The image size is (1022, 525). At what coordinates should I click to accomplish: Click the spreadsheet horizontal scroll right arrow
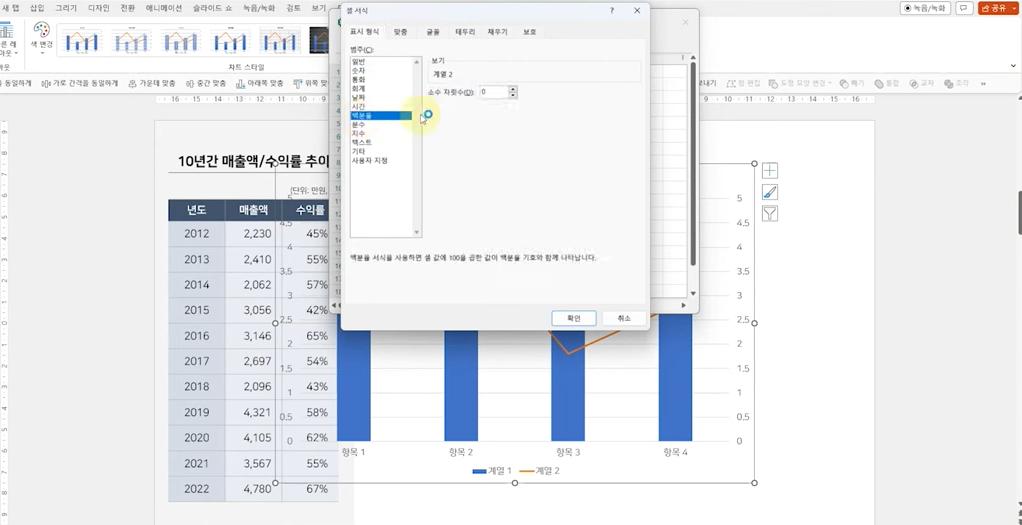pyautogui.click(x=683, y=305)
